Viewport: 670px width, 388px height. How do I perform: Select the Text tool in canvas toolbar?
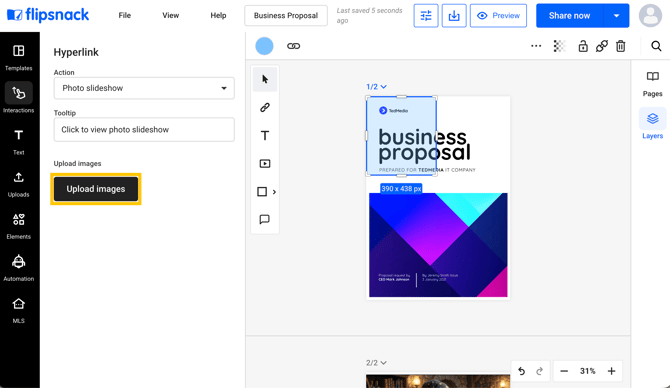(265, 135)
